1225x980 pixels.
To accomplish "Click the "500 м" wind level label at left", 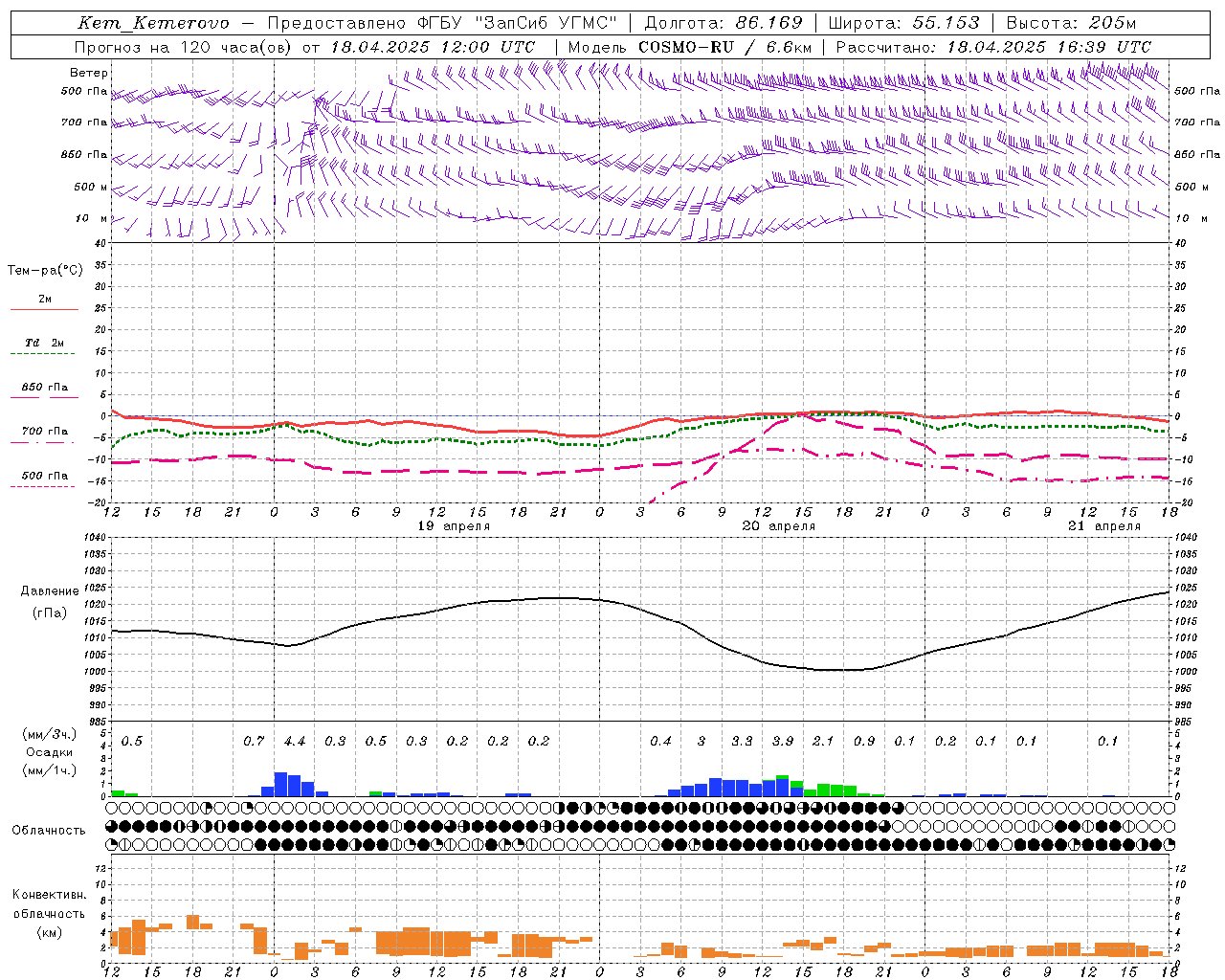I will tap(91, 188).
